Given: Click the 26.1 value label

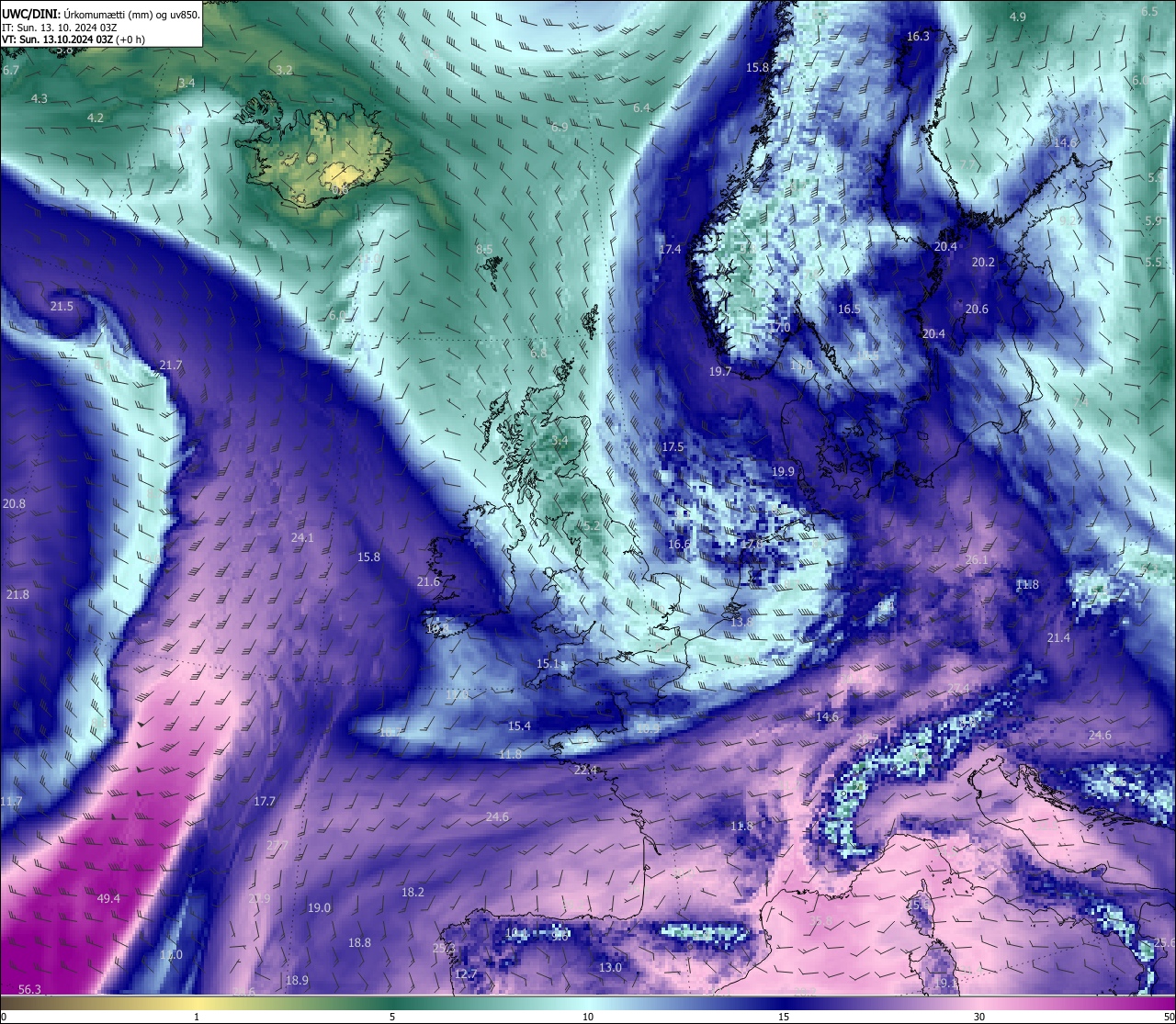Looking at the screenshot, I should pyautogui.click(x=977, y=560).
